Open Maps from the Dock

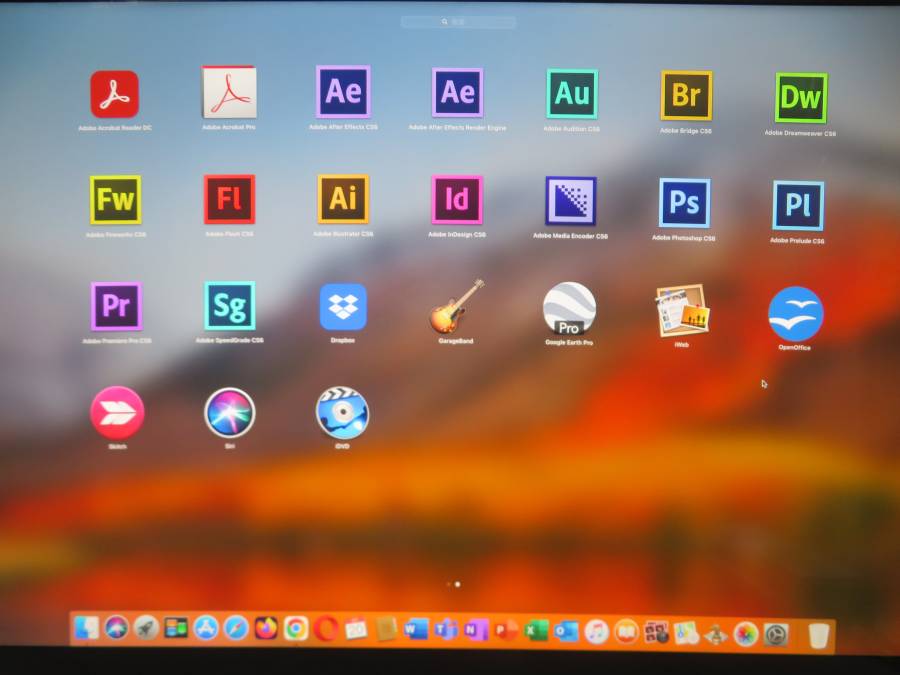click(x=686, y=634)
